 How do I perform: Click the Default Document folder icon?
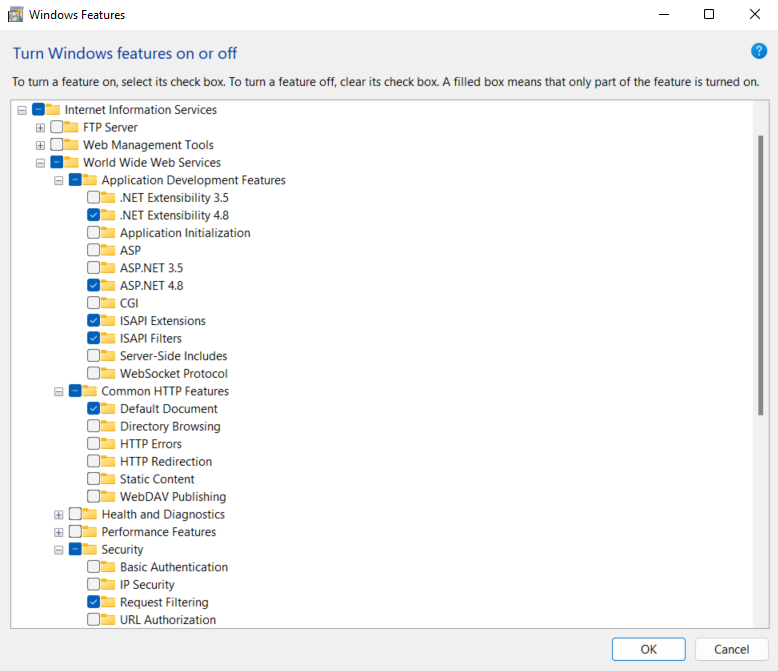[108, 408]
